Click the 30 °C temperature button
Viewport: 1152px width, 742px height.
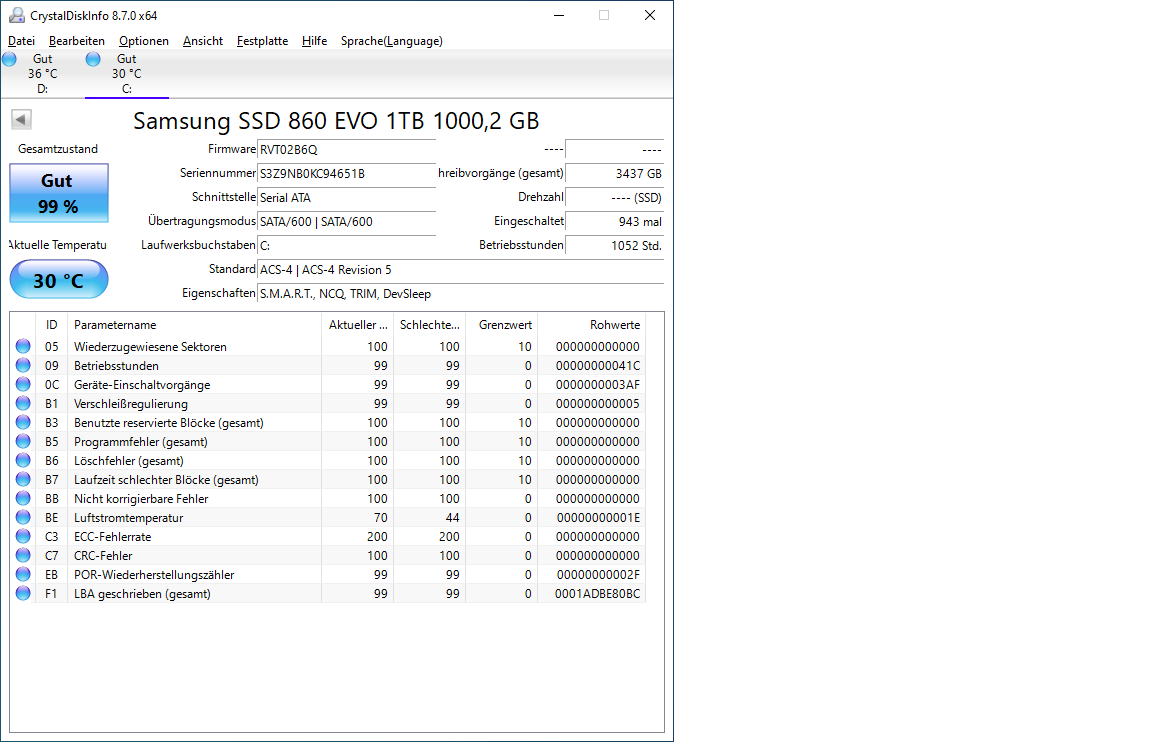click(59, 280)
